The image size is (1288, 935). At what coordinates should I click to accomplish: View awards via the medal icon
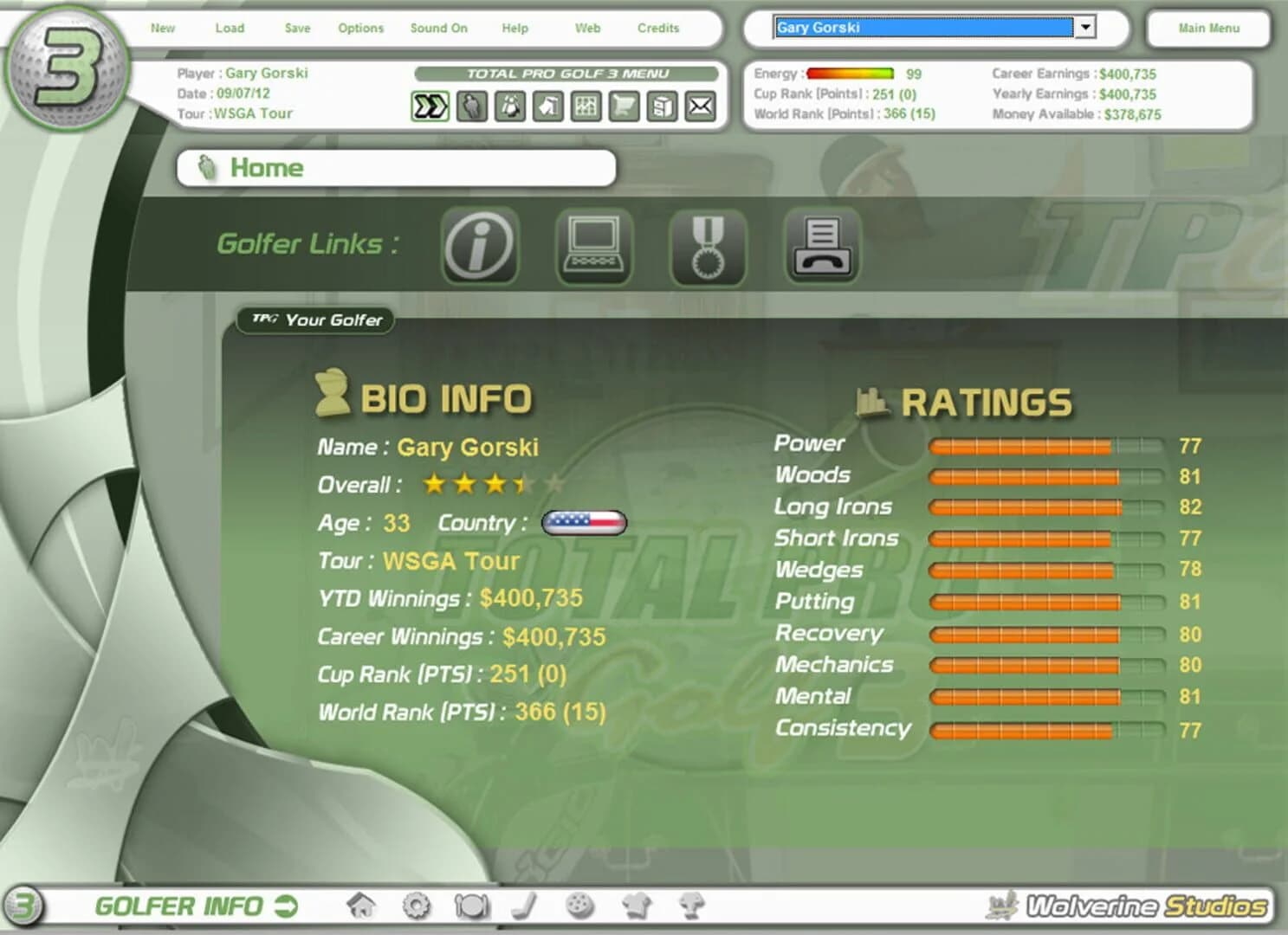tap(709, 246)
